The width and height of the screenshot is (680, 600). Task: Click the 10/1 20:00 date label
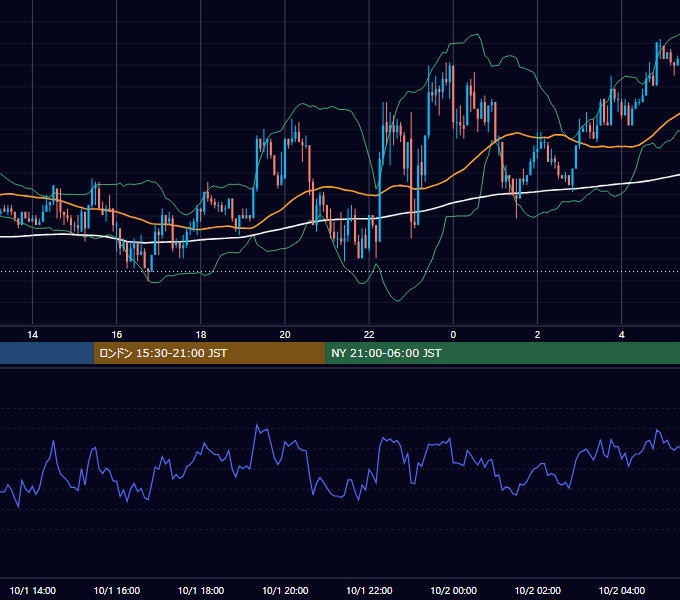285,590
